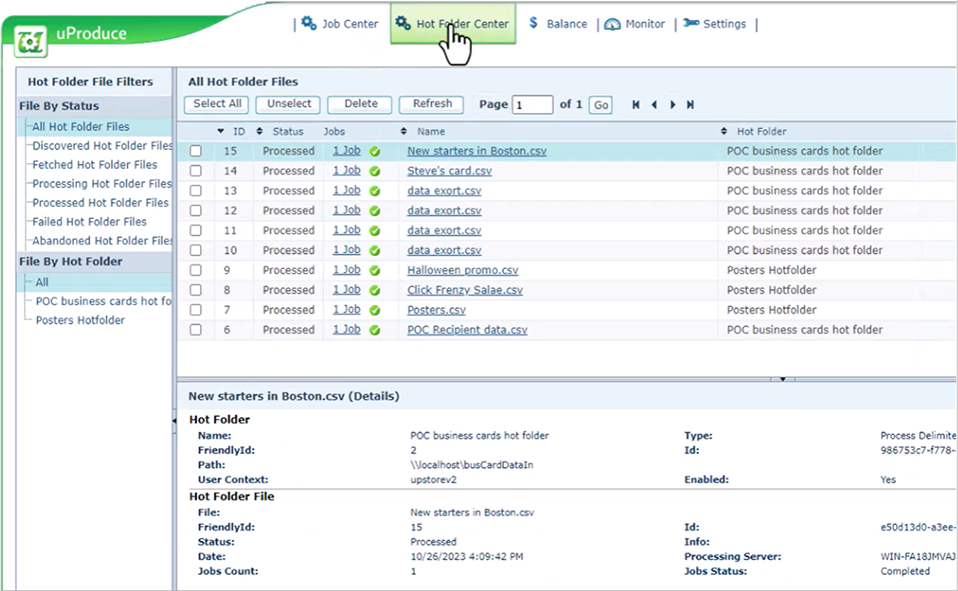The width and height of the screenshot is (958, 591).
Task: Click green status check for row ID 15
Action: coord(375,152)
